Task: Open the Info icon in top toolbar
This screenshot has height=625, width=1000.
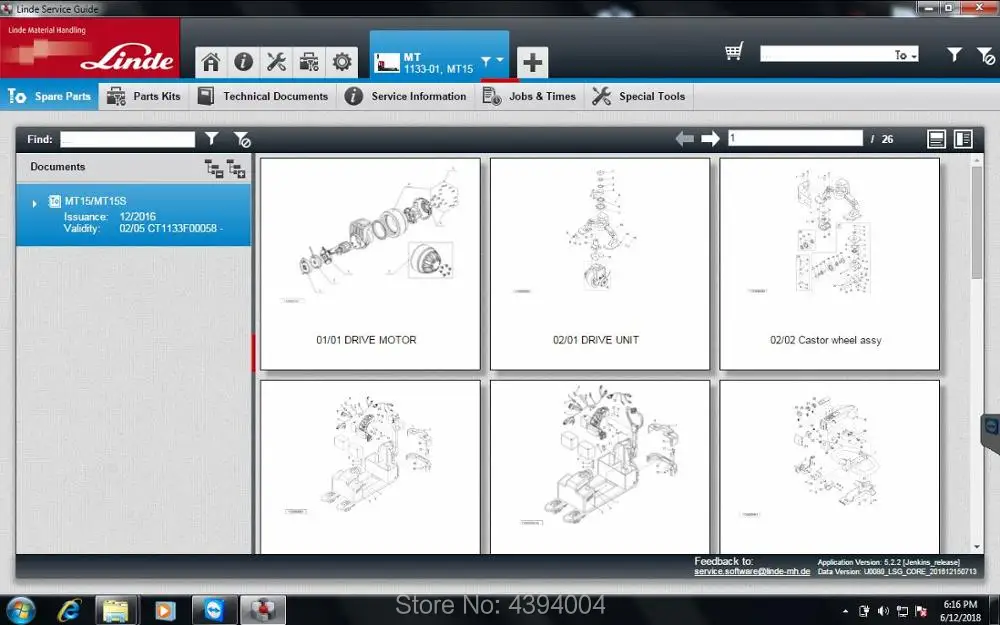Action: click(x=244, y=62)
